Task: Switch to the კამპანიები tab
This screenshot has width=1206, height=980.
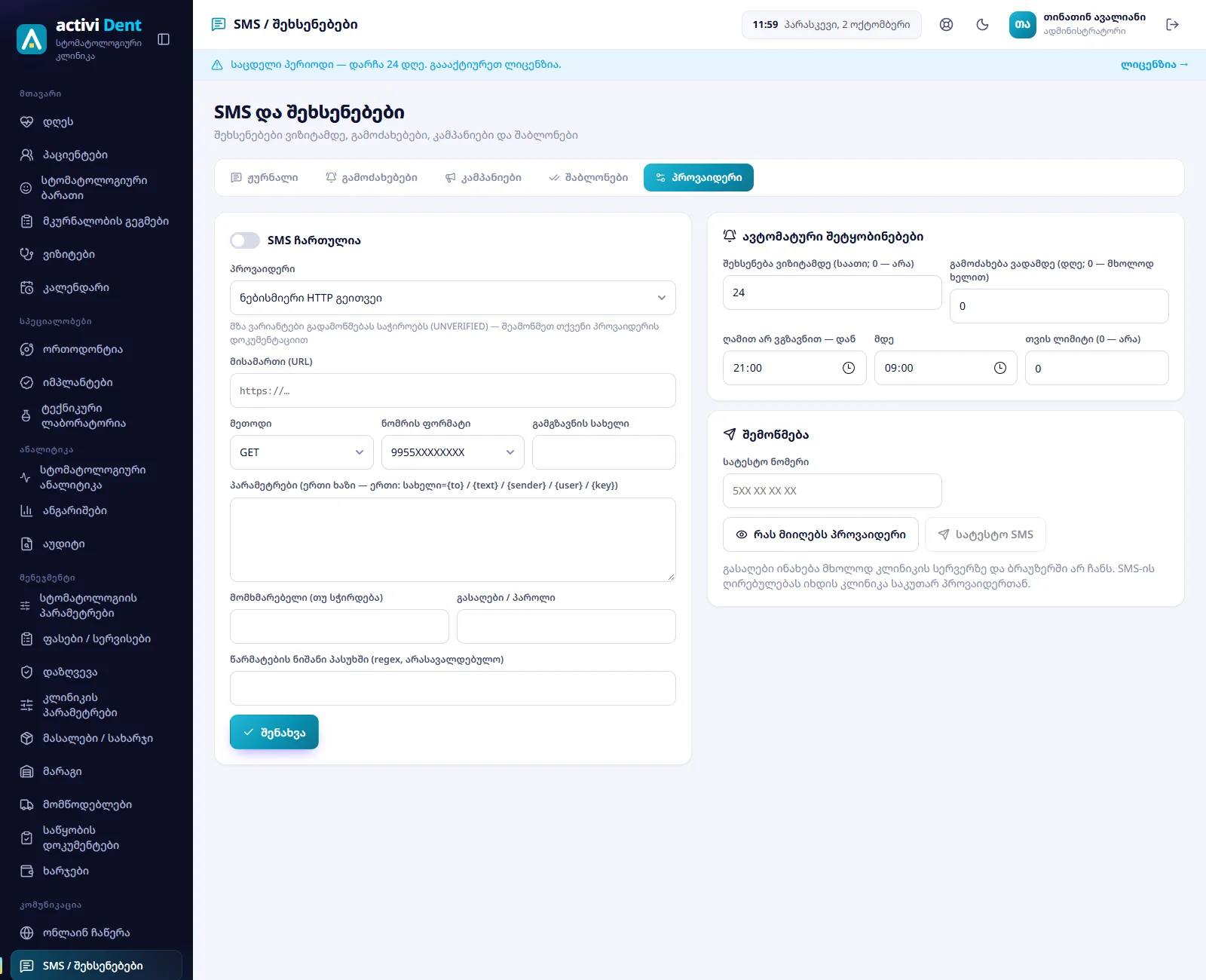Action: tap(483, 178)
